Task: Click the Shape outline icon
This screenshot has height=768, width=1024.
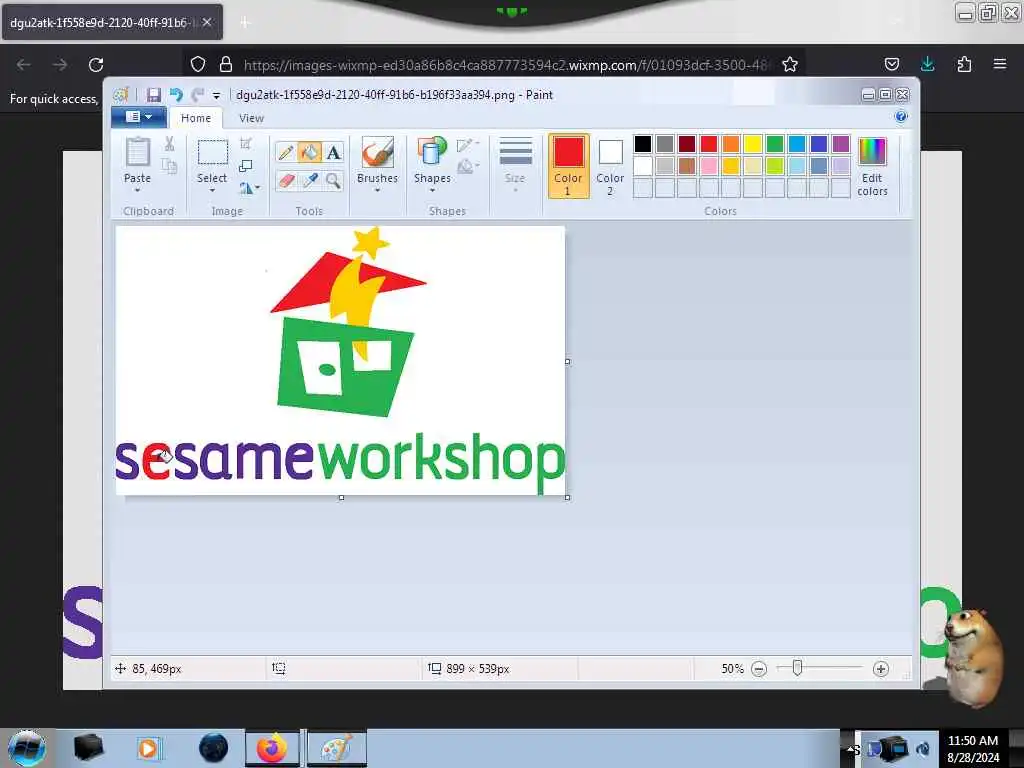Action: tap(467, 145)
